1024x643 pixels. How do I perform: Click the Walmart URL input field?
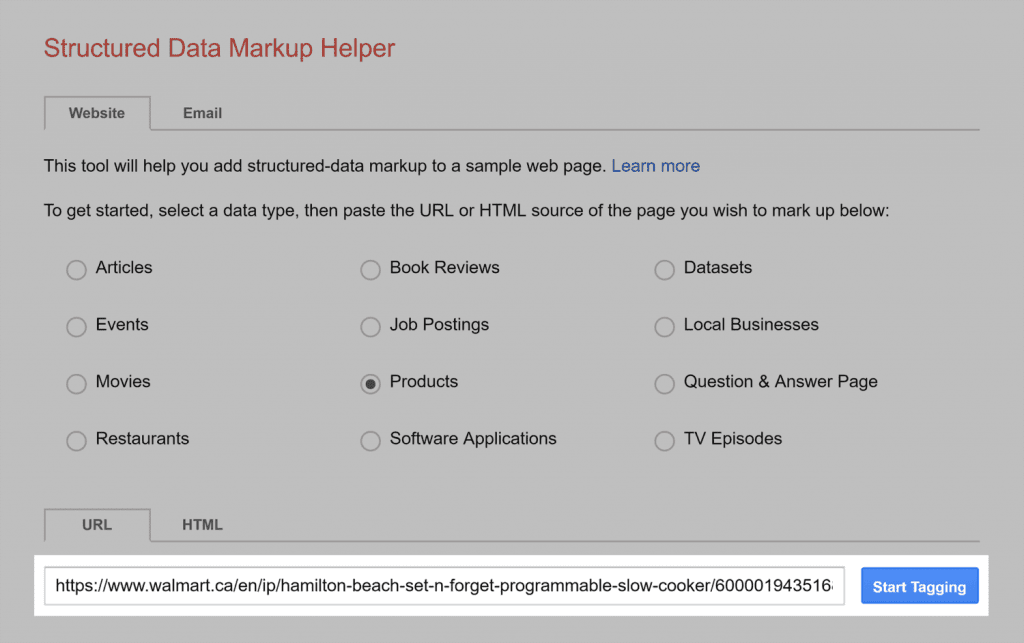coord(444,586)
